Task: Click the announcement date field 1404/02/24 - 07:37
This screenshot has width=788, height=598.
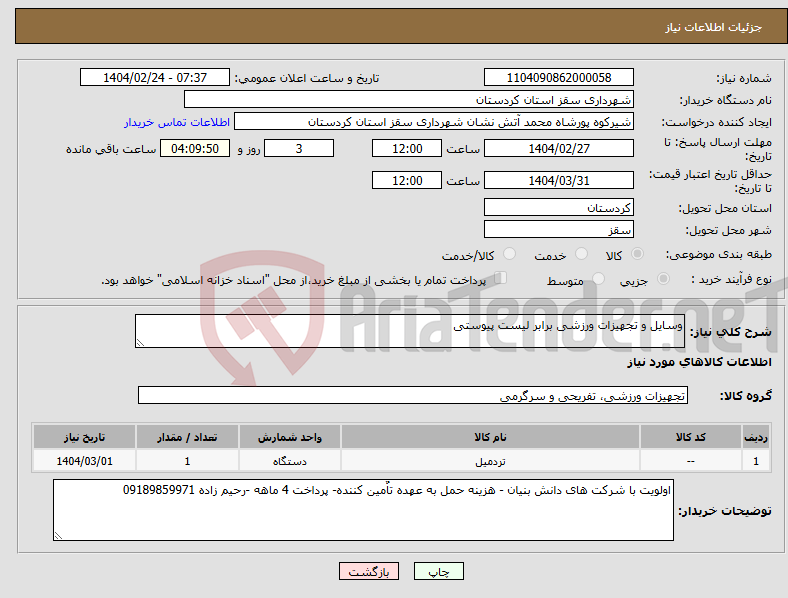Action: coord(155,78)
